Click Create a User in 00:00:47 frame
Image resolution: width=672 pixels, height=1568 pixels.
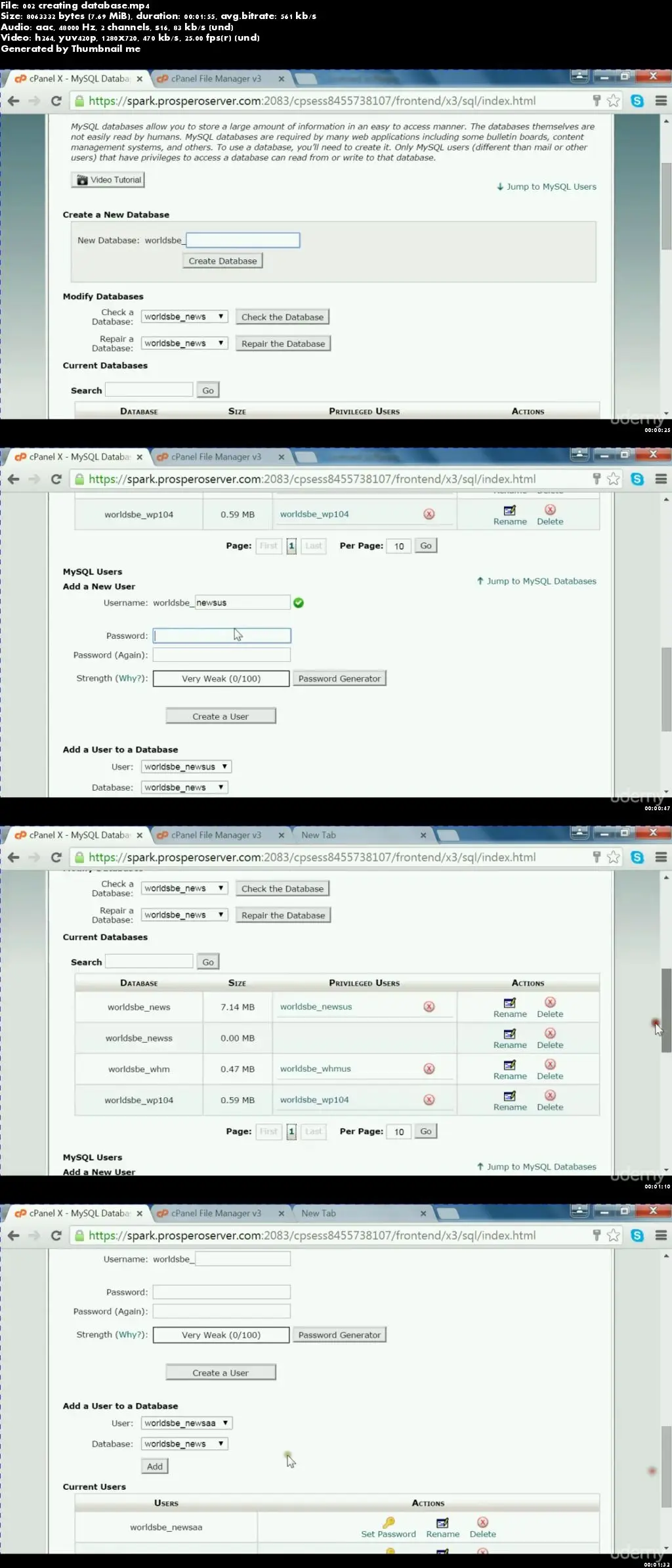click(220, 716)
